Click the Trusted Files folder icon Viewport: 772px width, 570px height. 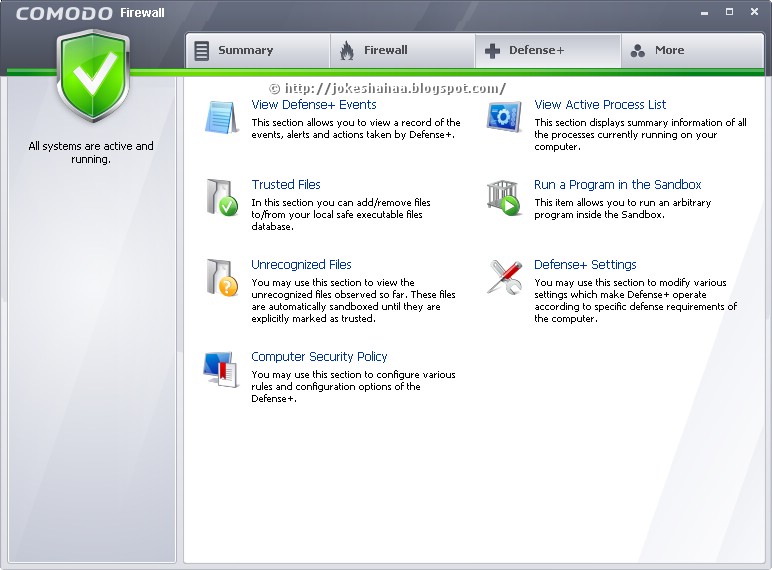click(x=222, y=197)
